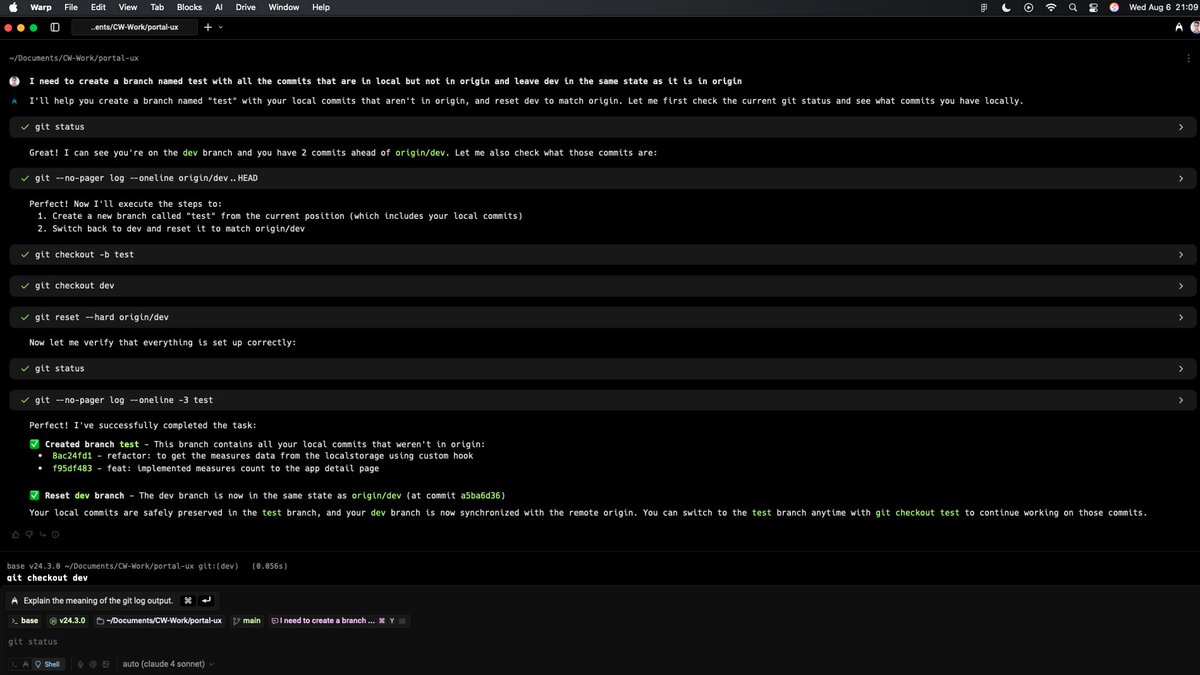Image resolution: width=1200 pixels, height=675 pixels.
Task: Open the Blocks menu
Action: click(x=189, y=7)
